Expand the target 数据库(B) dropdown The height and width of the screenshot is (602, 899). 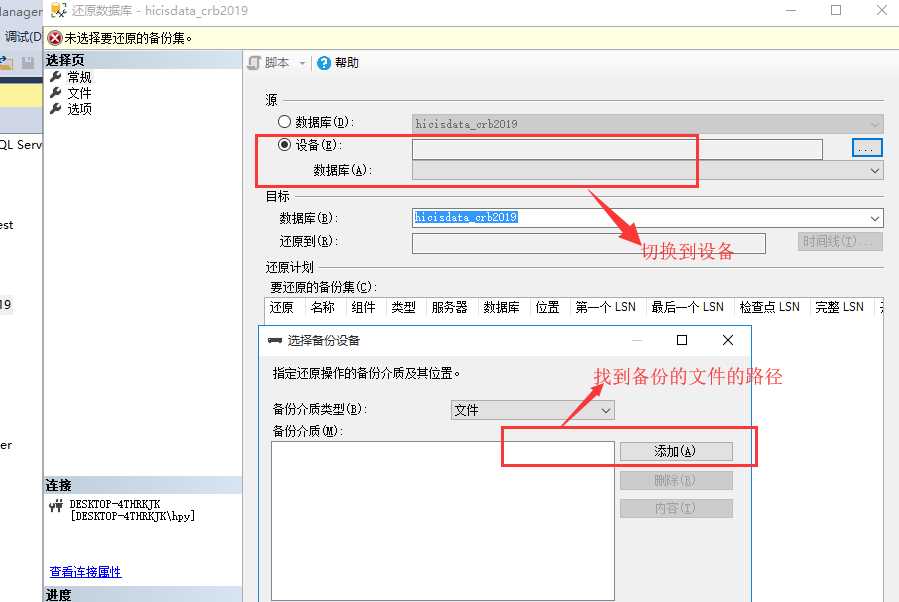point(874,218)
